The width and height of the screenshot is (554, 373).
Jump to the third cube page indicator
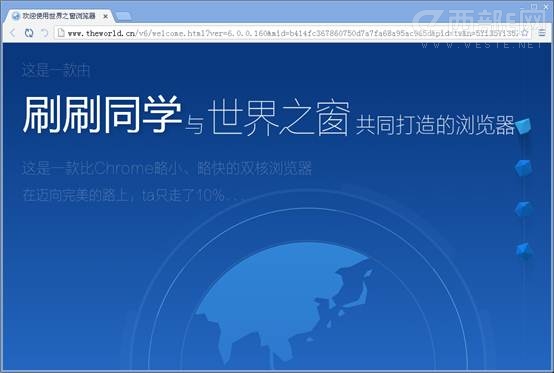click(x=524, y=209)
